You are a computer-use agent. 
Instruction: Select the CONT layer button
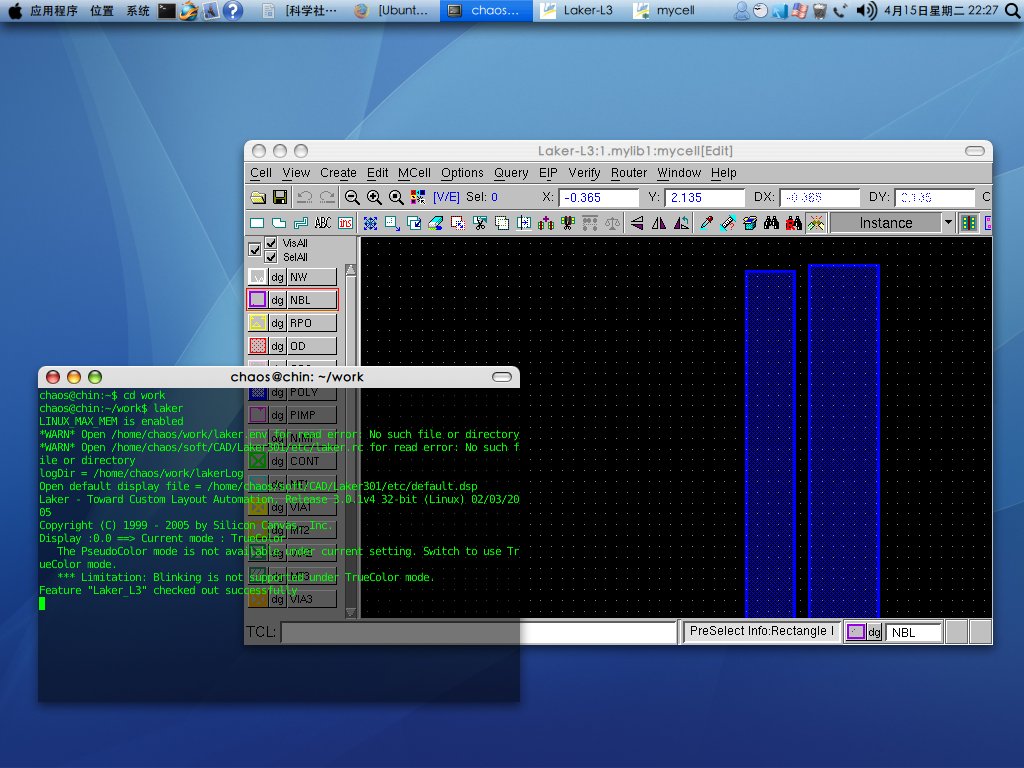coord(313,461)
